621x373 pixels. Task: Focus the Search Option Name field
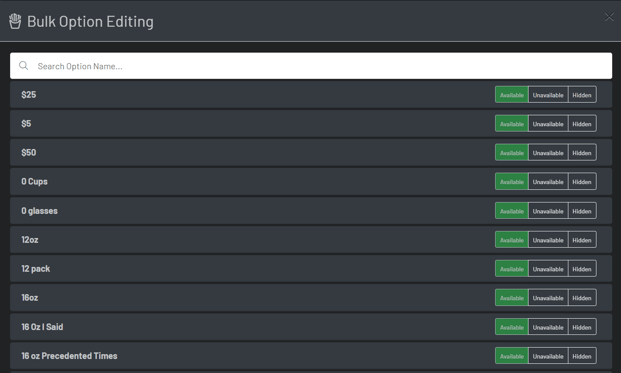point(311,66)
